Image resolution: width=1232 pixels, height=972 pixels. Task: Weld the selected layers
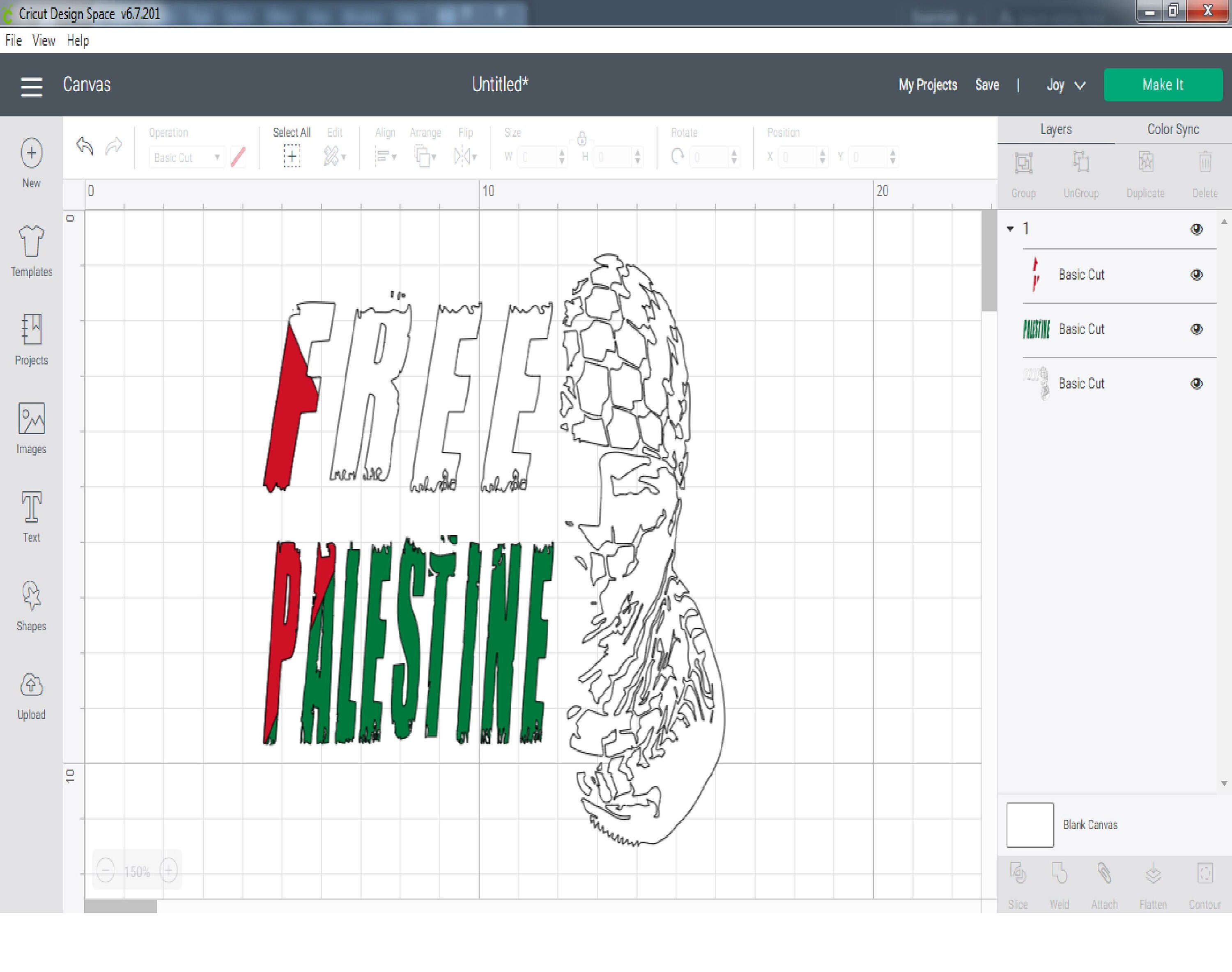coord(1060,879)
